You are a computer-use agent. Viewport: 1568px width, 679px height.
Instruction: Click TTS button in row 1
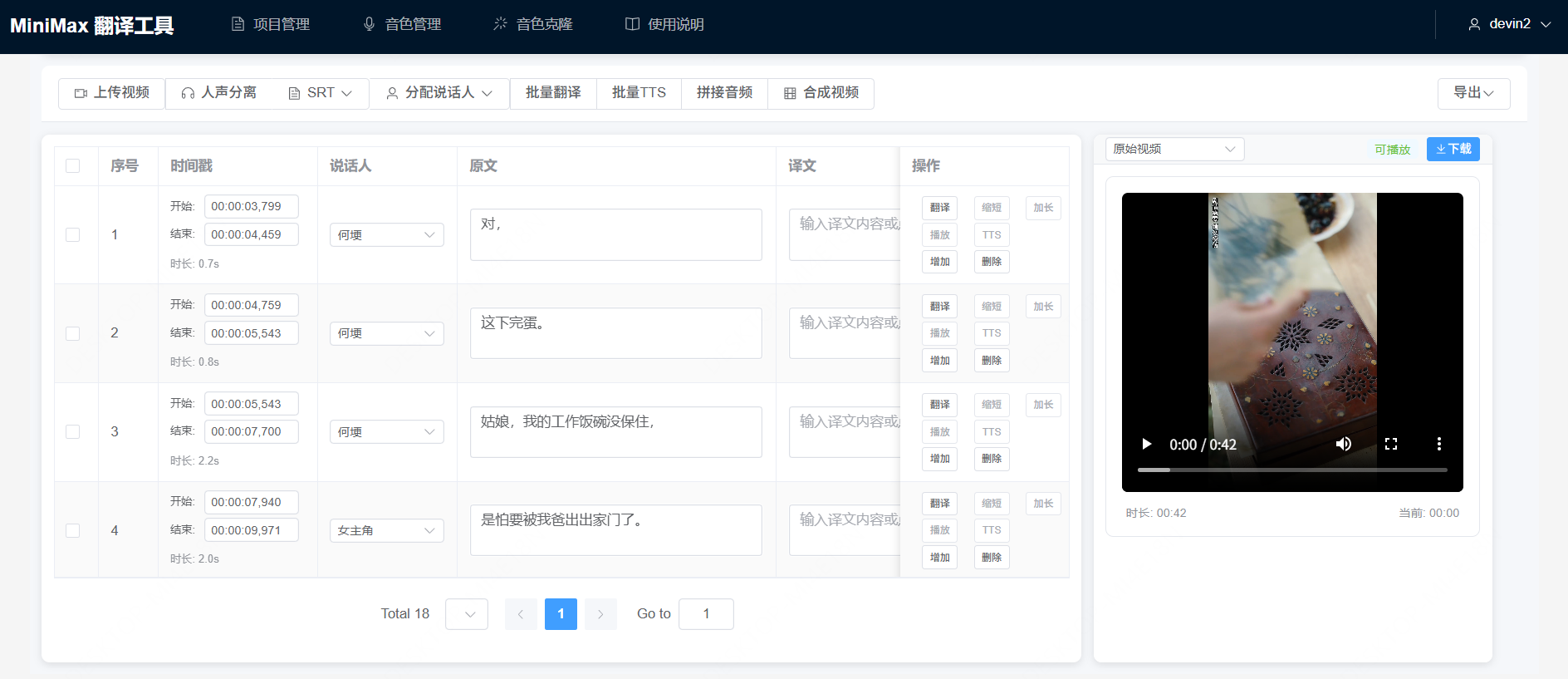tap(992, 235)
